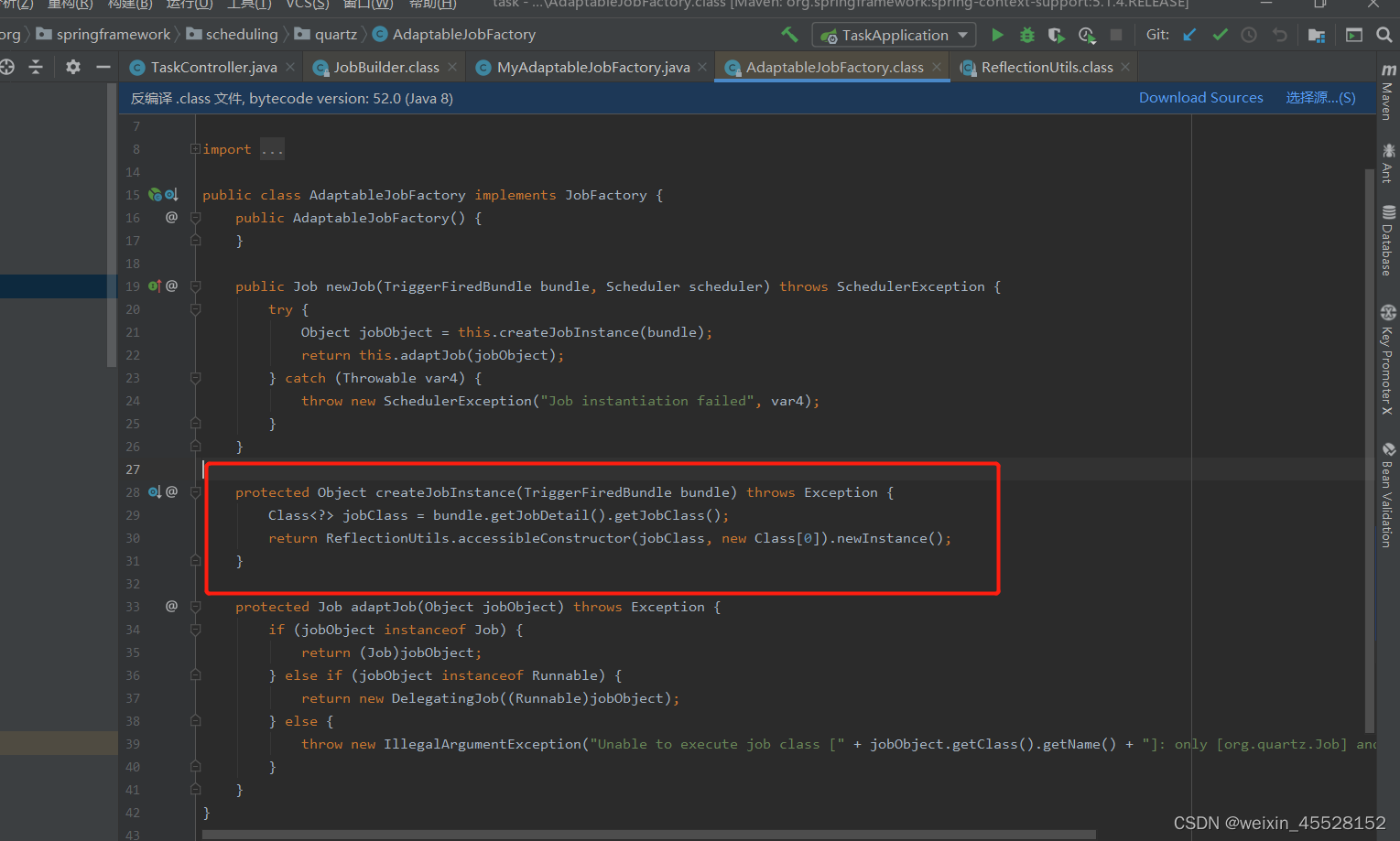1400x841 pixels.
Task: Close the ReflectionUtils.class tab
Action: pos(1125,67)
